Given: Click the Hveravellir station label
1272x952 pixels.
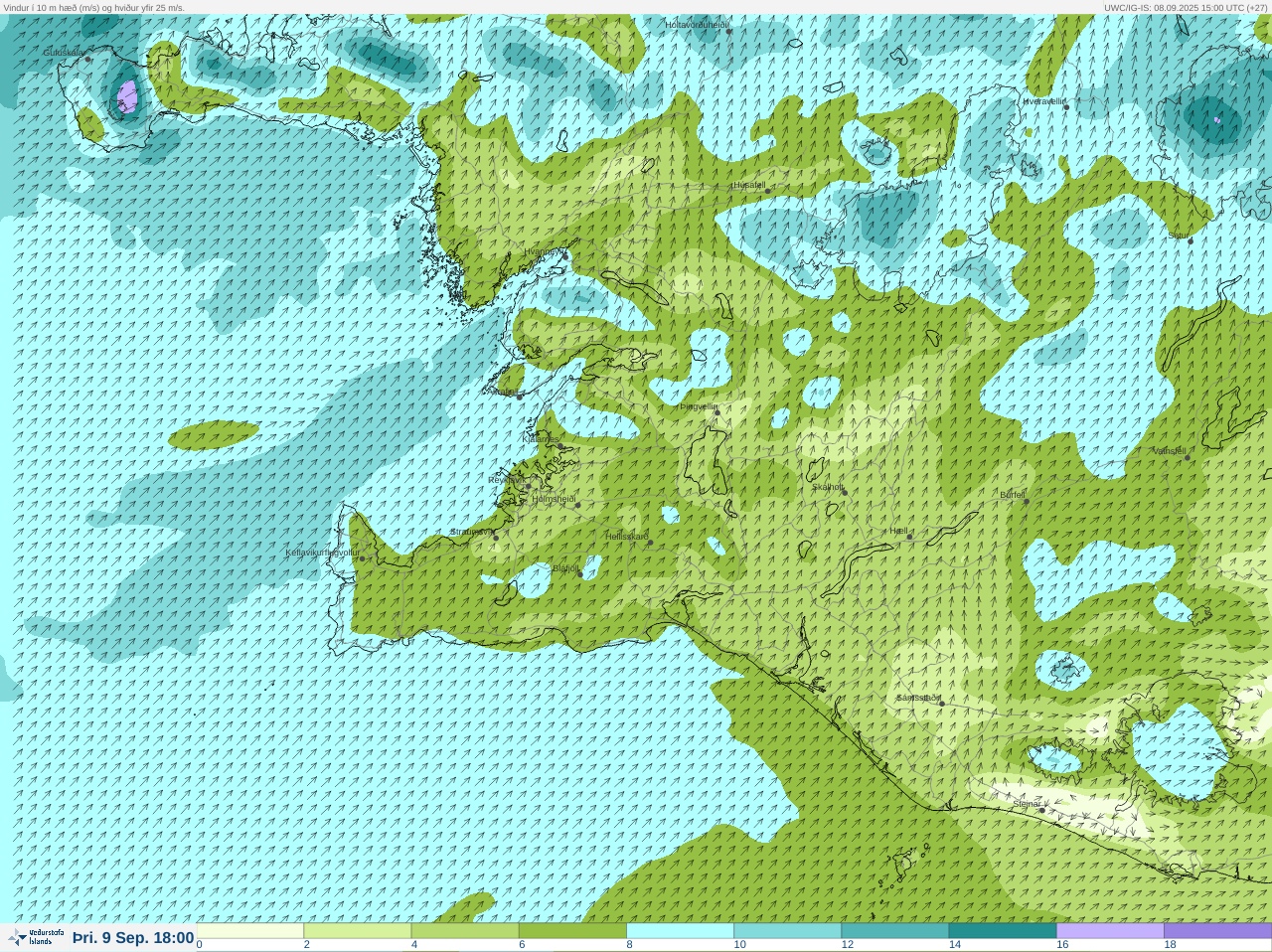Looking at the screenshot, I should 1044,101.
